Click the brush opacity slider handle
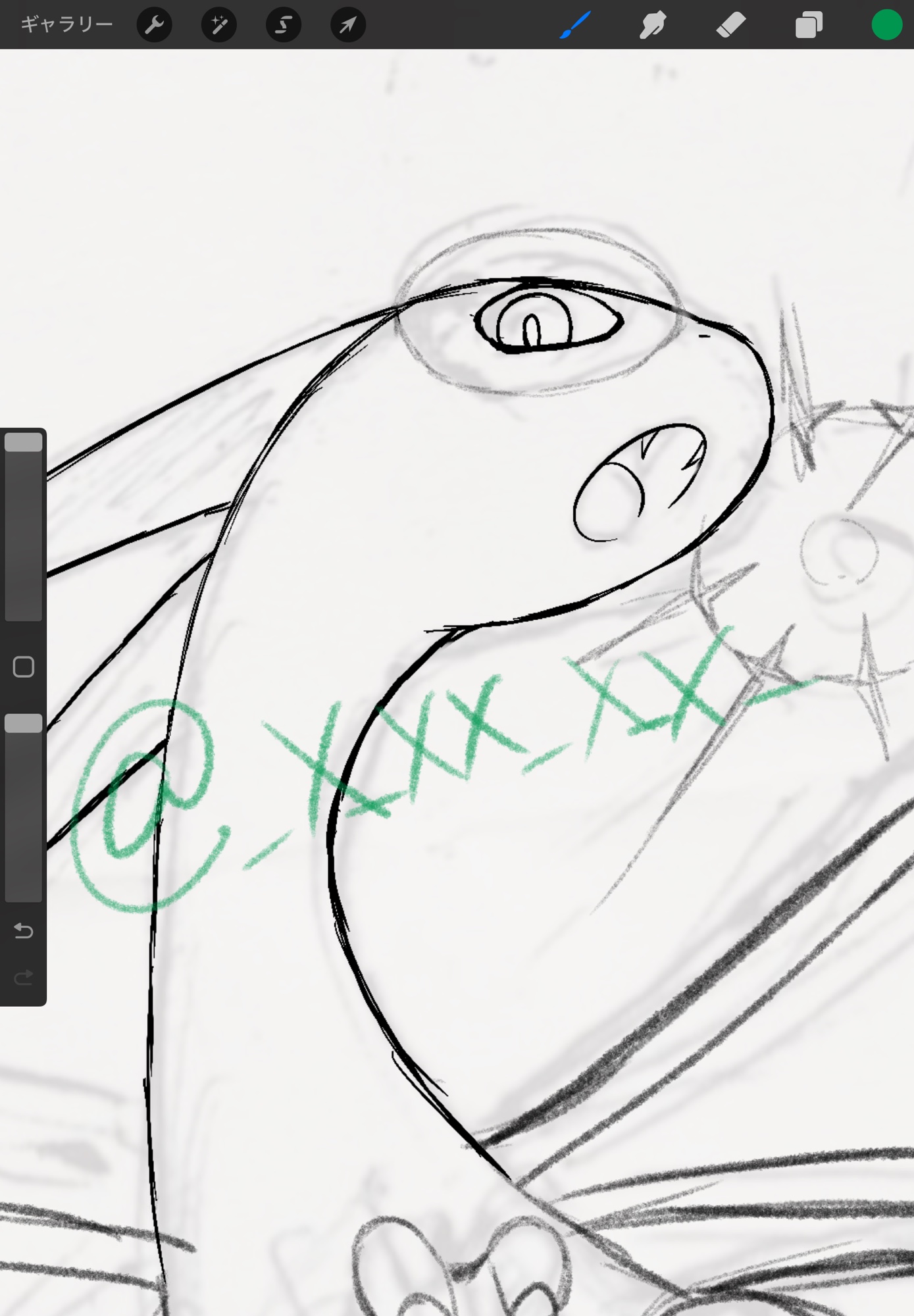 coord(24,724)
